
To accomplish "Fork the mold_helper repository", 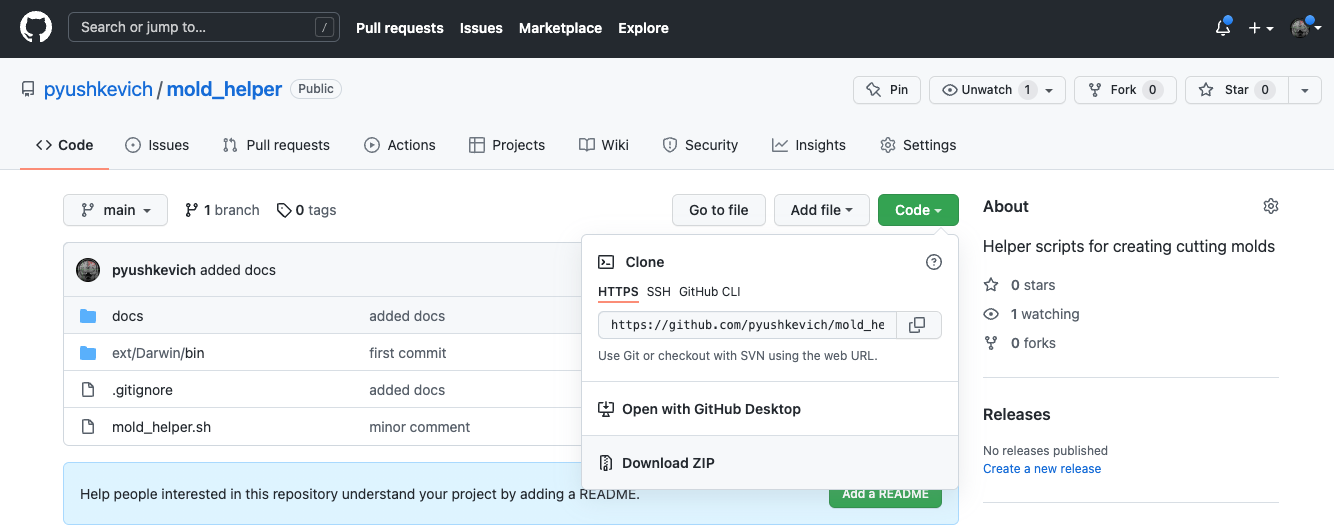I will coord(1124,89).
